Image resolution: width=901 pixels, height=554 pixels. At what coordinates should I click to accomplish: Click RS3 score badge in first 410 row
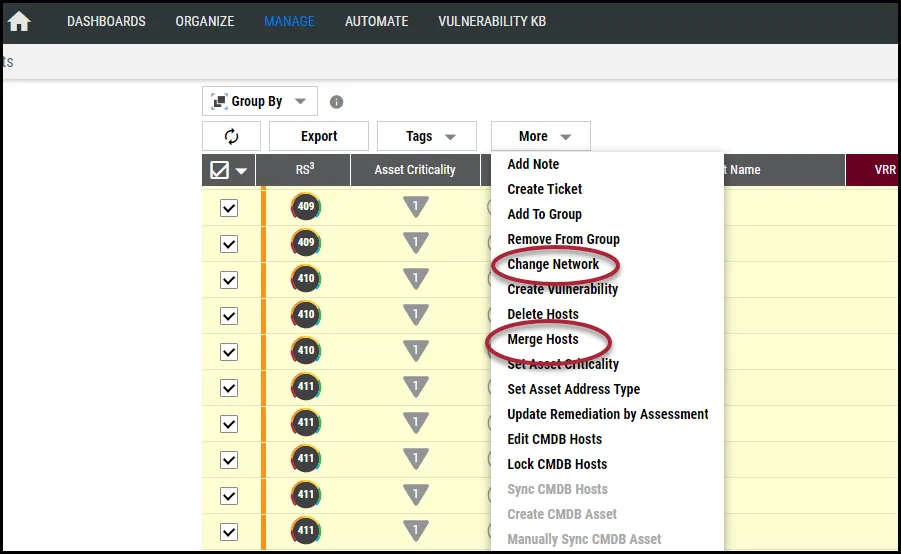[306, 279]
